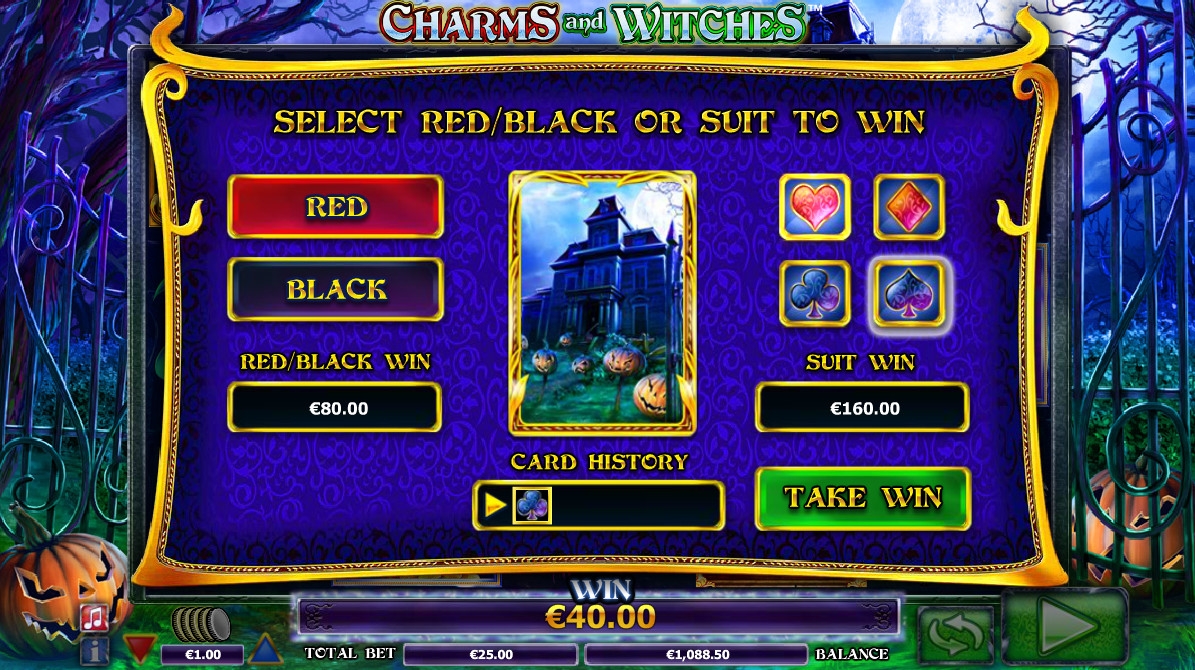This screenshot has width=1195, height=670.
Task: Start the spin with green play button
Action: pyautogui.click(x=1065, y=627)
